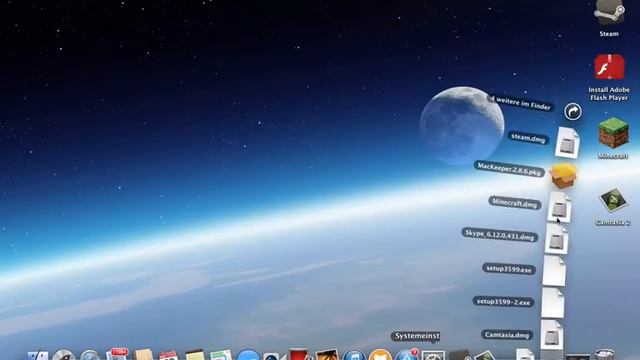Open the Minecraft.dmg disk image icon
640x360 pixels.
pyautogui.click(x=559, y=207)
